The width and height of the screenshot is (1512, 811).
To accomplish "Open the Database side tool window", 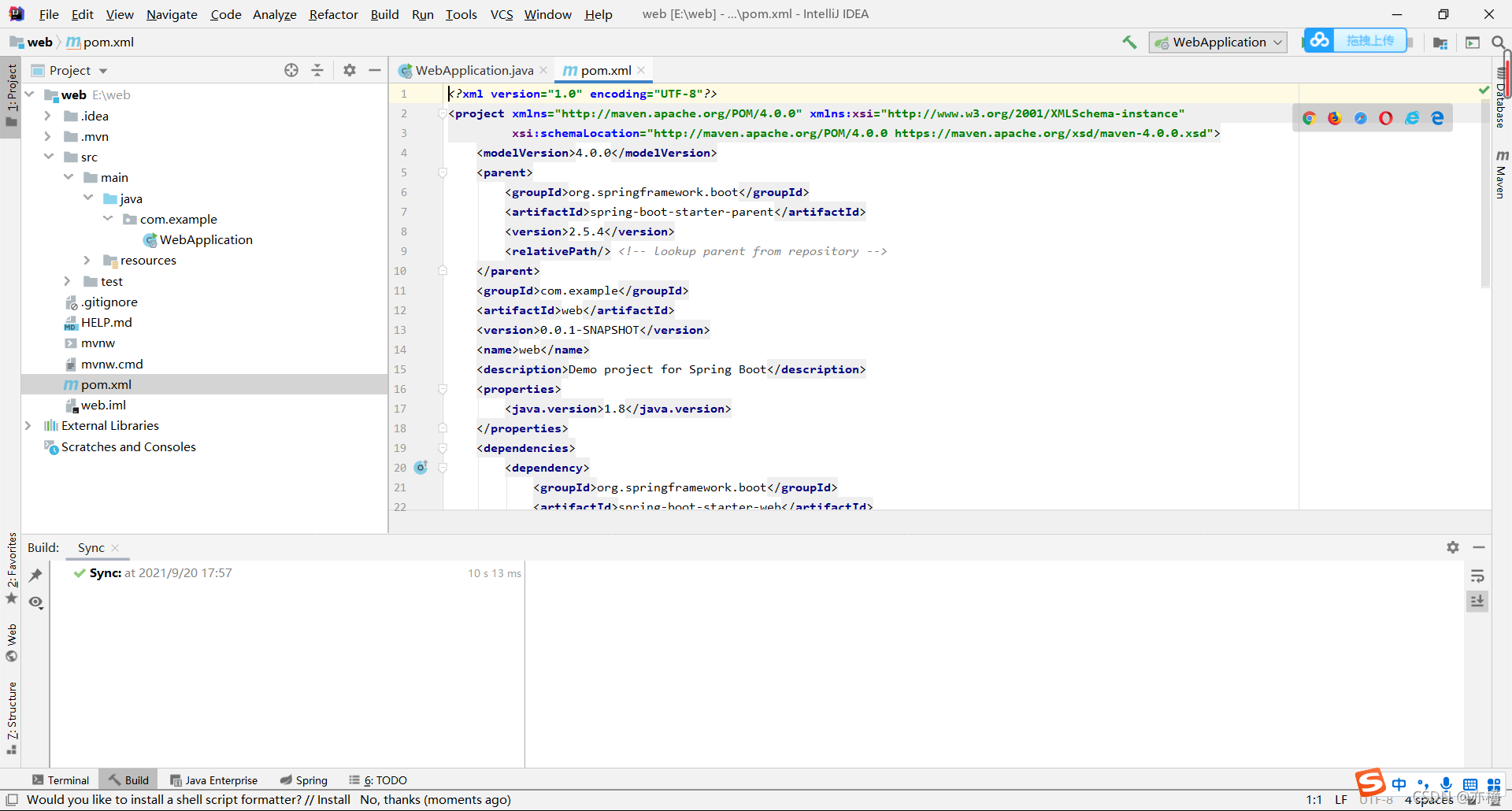I will (1501, 99).
